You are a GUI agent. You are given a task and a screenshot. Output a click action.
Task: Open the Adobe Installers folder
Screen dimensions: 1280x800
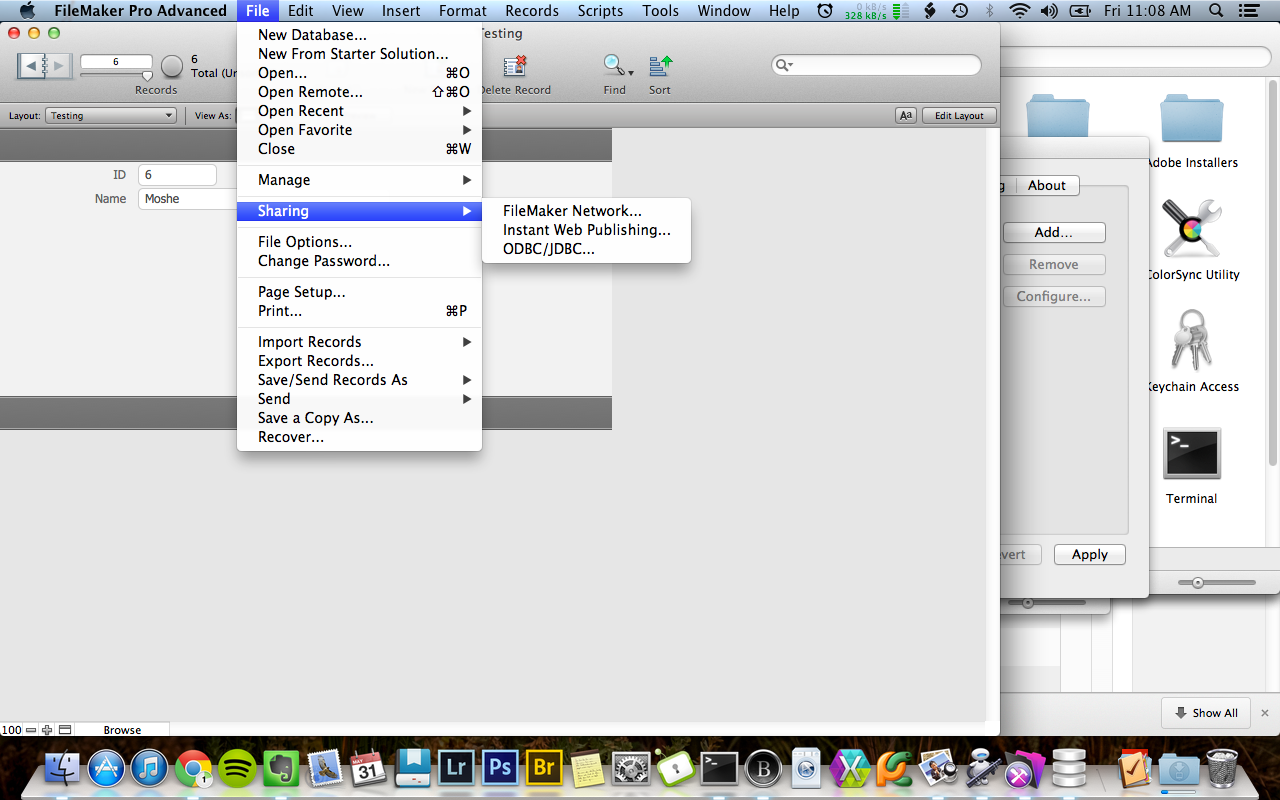coord(1191,119)
